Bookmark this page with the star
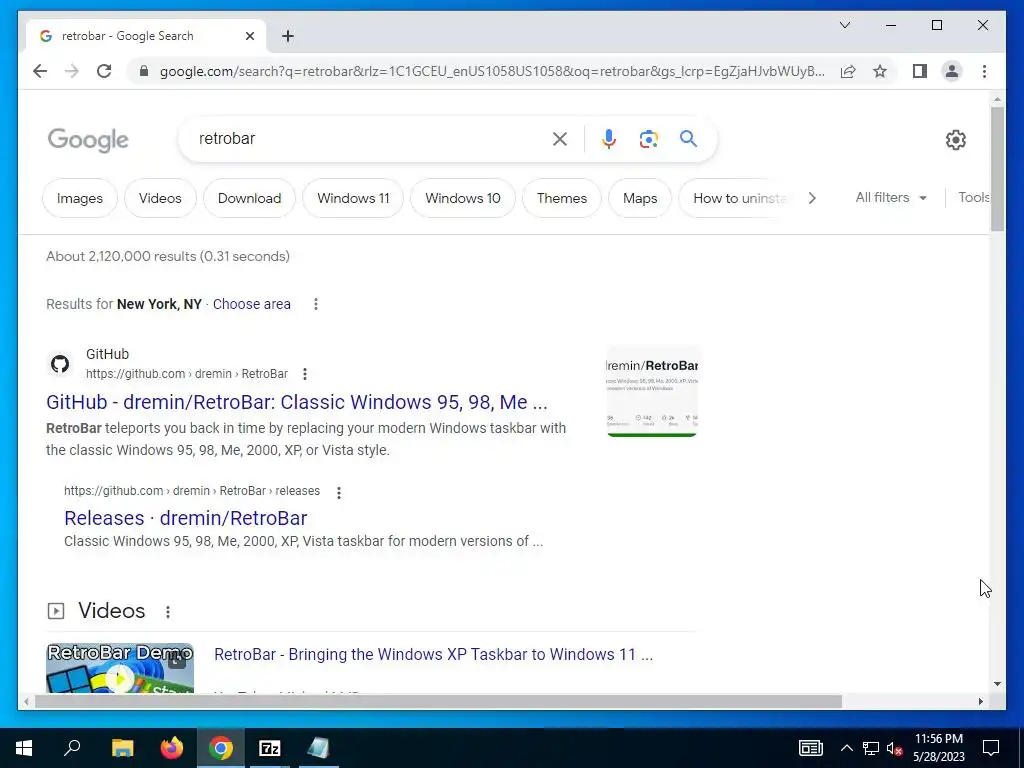The height and width of the screenshot is (768, 1024). (880, 71)
